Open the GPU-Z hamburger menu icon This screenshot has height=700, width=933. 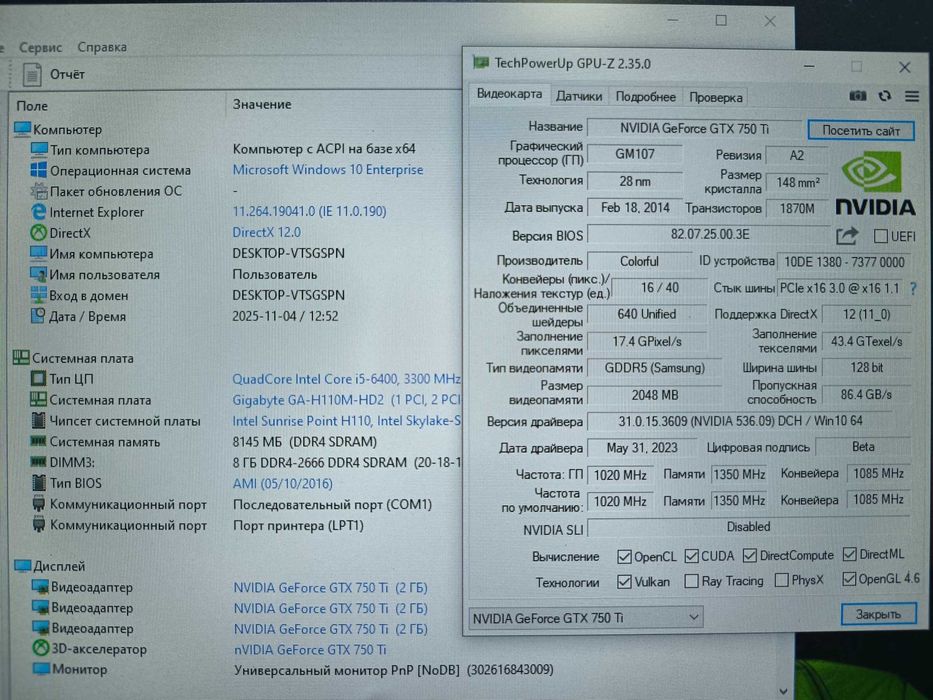(912, 96)
